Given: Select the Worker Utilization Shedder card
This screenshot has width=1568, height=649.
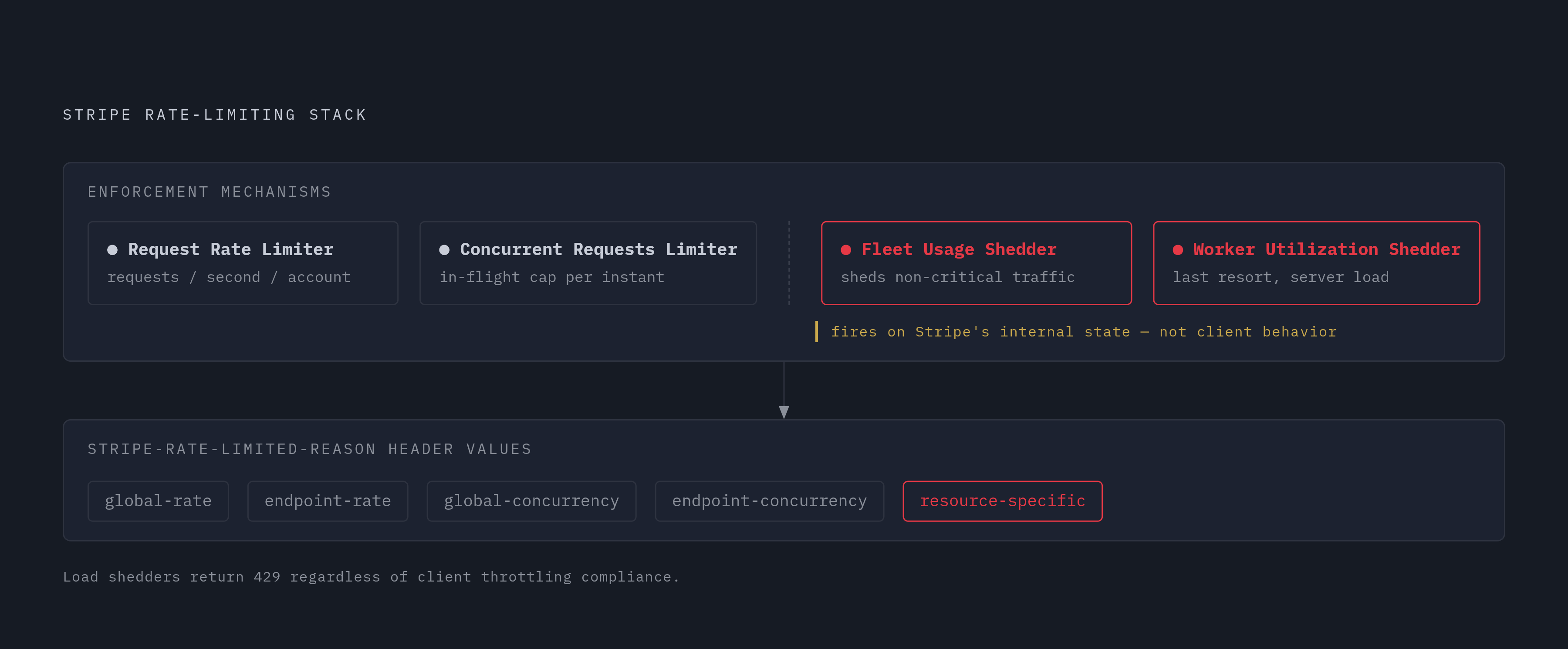Looking at the screenshot, I should click(x=1316, y=263).
